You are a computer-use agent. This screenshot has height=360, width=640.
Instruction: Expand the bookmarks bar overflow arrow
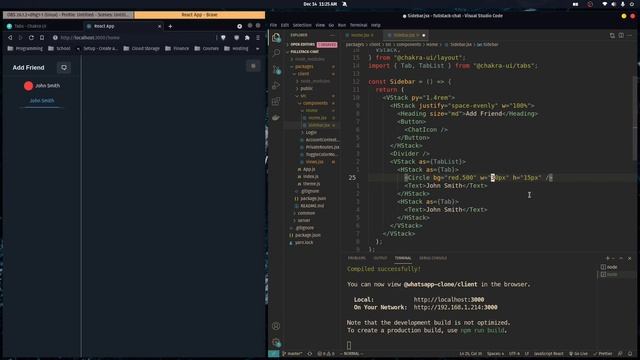coord(258,49)
